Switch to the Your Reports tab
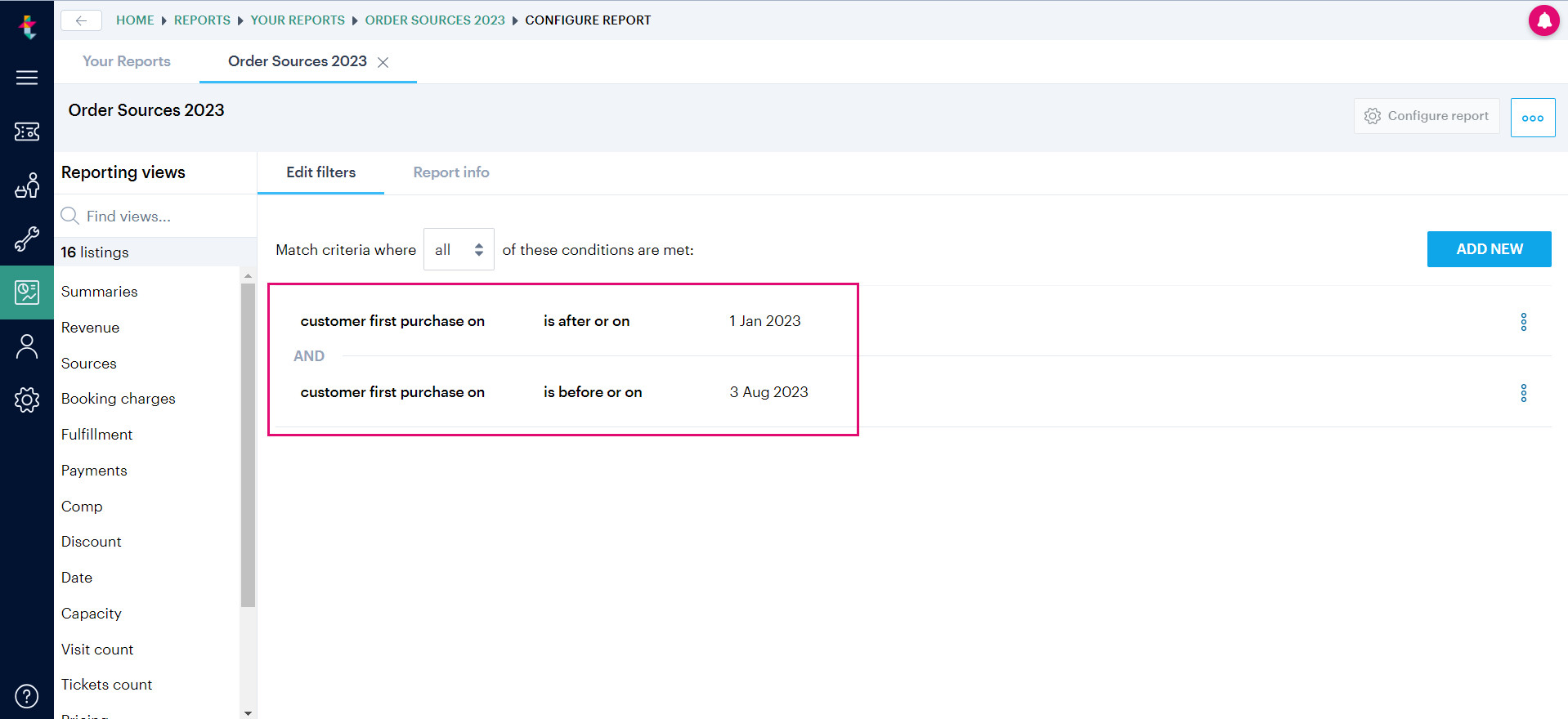1568x719 pixels. [127, 61]
